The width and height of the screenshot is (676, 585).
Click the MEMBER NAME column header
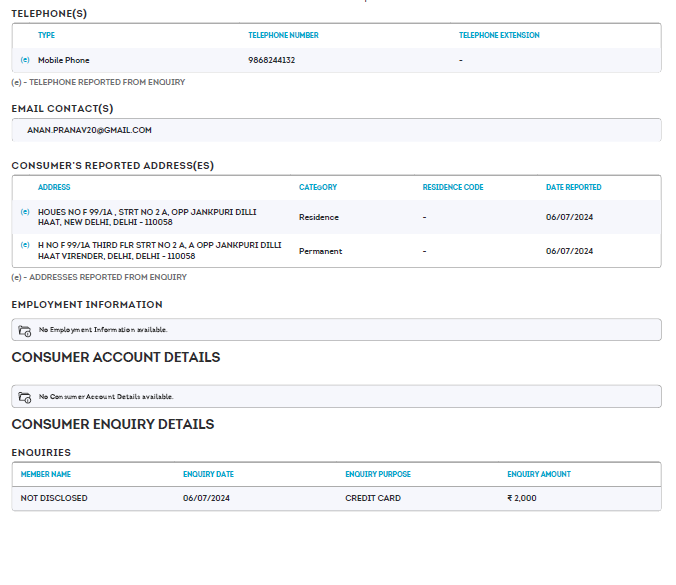tap(46, 474)
